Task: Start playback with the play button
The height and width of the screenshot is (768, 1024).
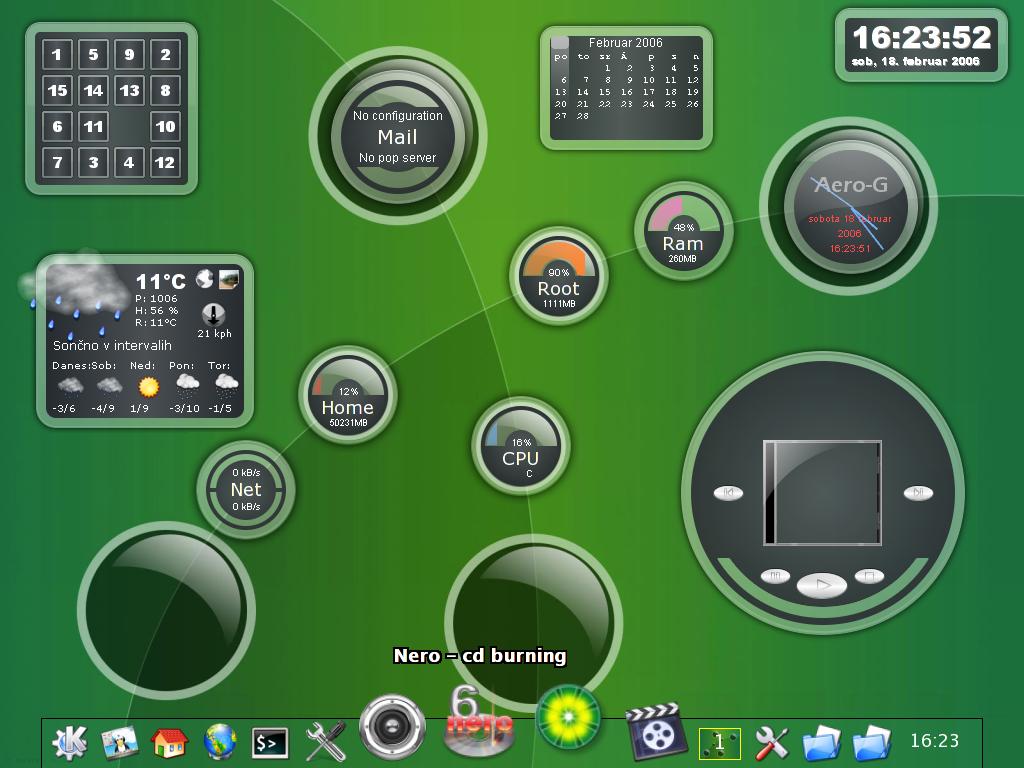Action: tap(822, 584)
